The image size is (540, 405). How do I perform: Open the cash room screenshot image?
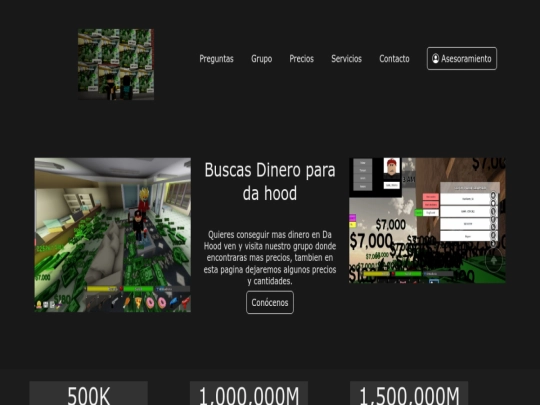click(x=113, y=235)
